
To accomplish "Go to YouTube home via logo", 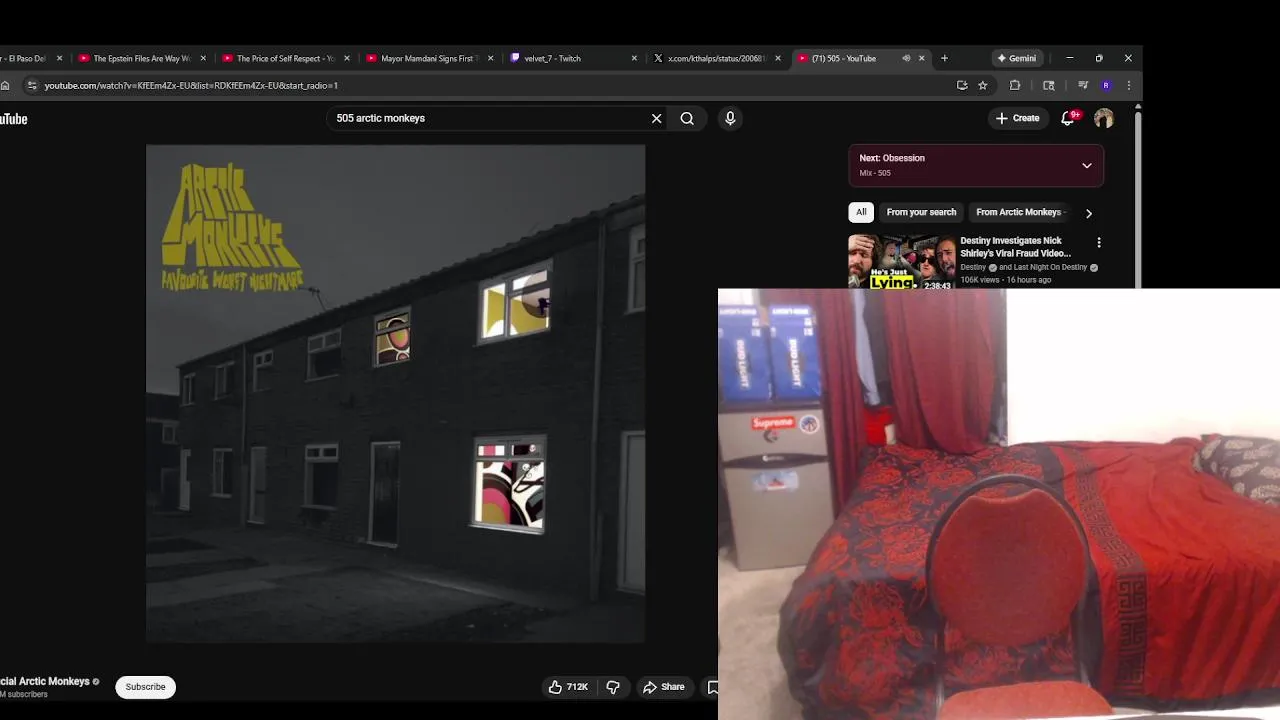I will pyautogui.click(x=13, y=119).
